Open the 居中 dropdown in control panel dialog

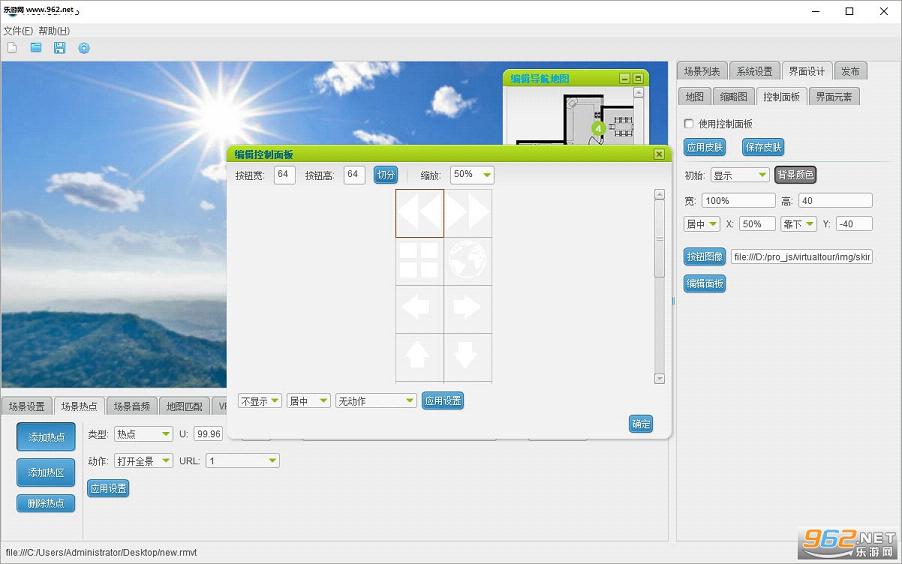click(x=308, y=401)
